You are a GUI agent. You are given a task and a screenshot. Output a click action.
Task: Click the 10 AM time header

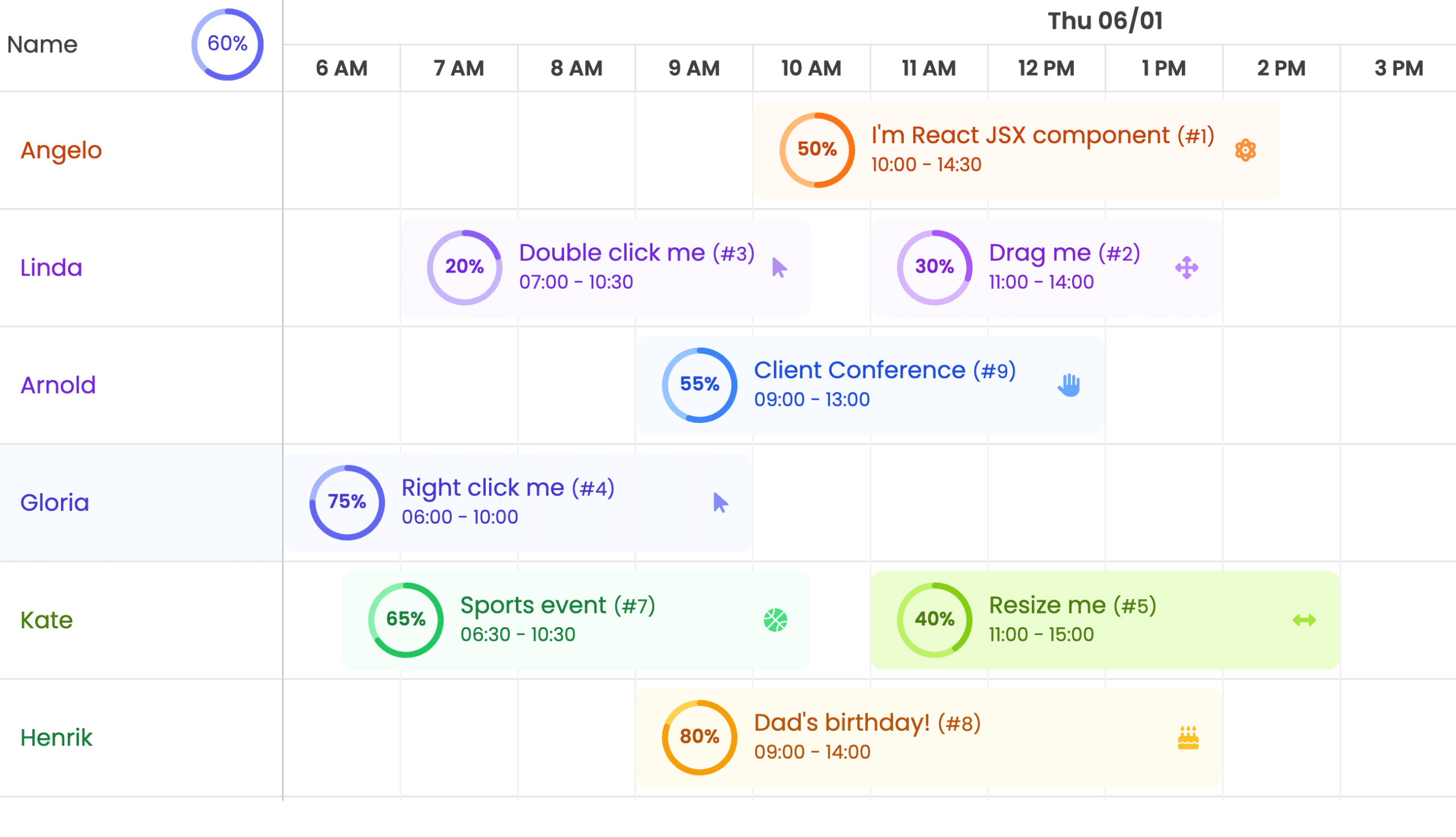pyautogui.click(x=810, y=68)
